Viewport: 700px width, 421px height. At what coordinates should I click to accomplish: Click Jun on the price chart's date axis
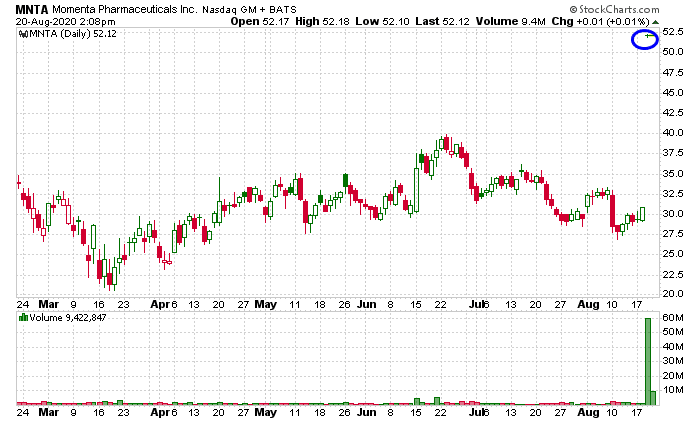(367, 304)
